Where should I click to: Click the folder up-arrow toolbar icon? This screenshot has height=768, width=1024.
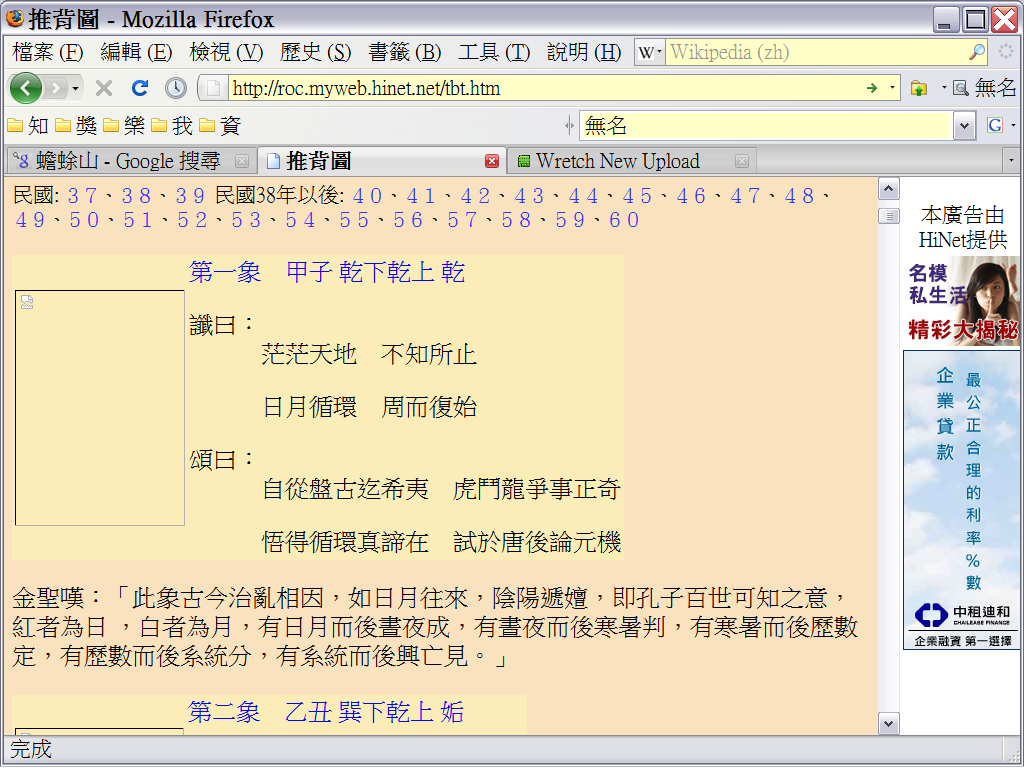[x=919, y=88]
